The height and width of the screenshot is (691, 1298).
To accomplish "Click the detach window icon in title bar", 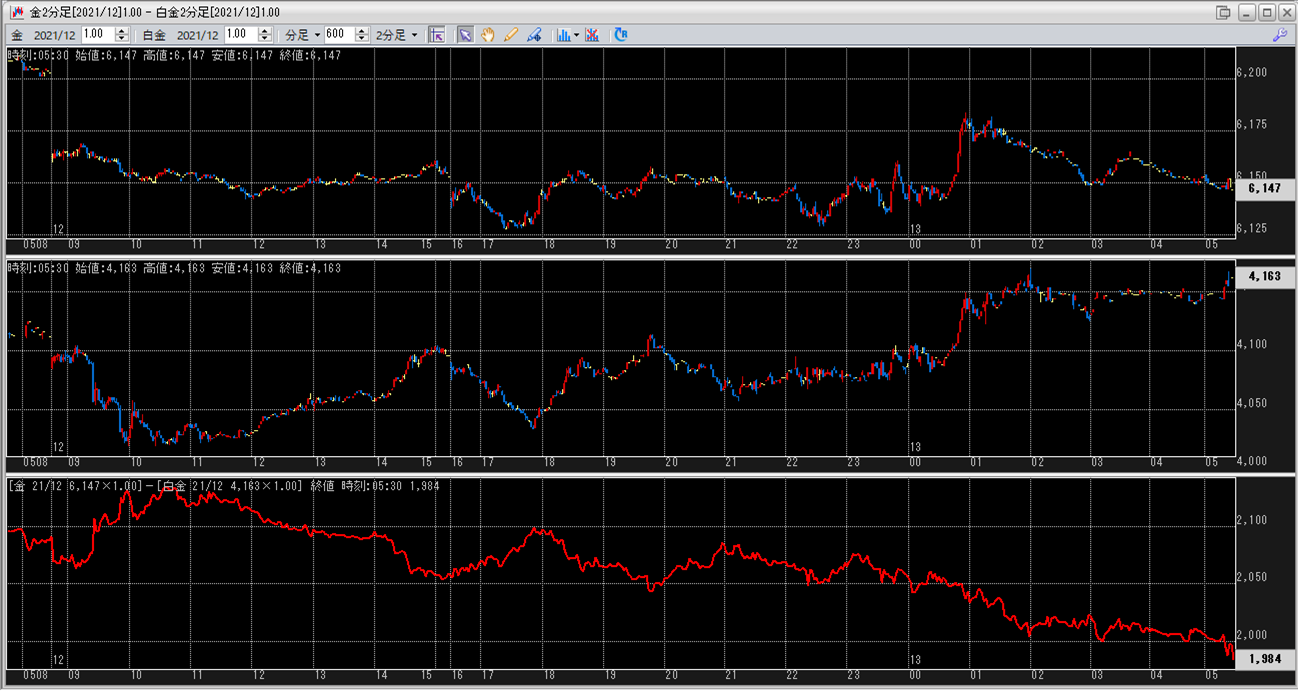I will click(1222, 12).
